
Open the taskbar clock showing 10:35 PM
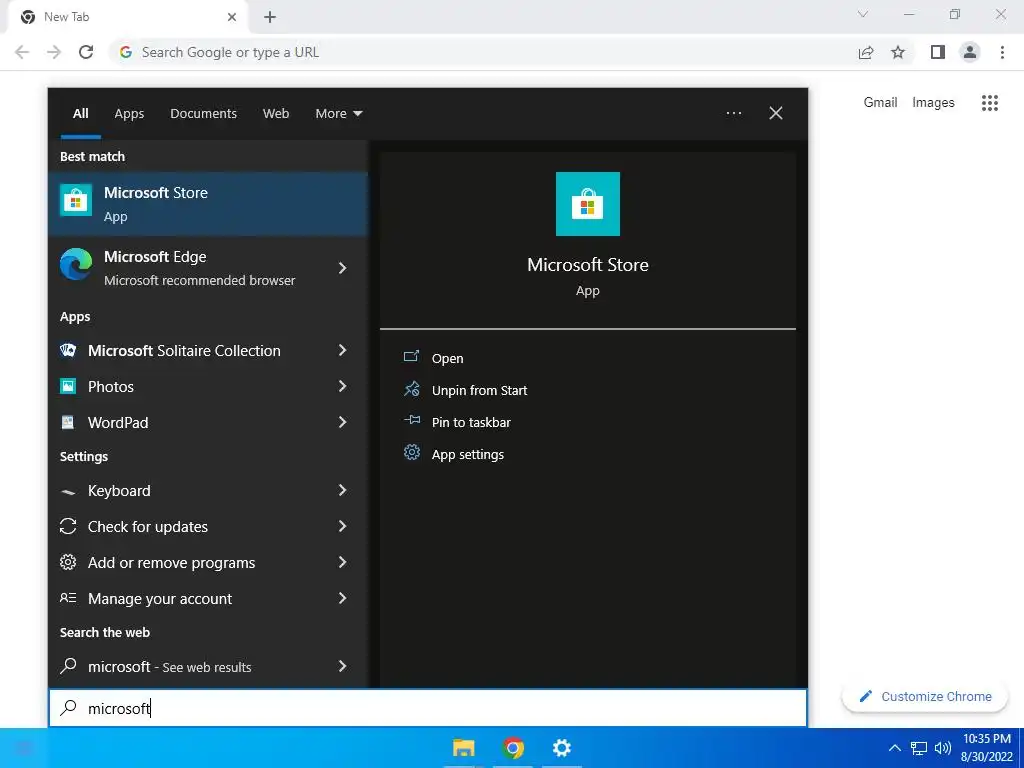coord(986,748)
